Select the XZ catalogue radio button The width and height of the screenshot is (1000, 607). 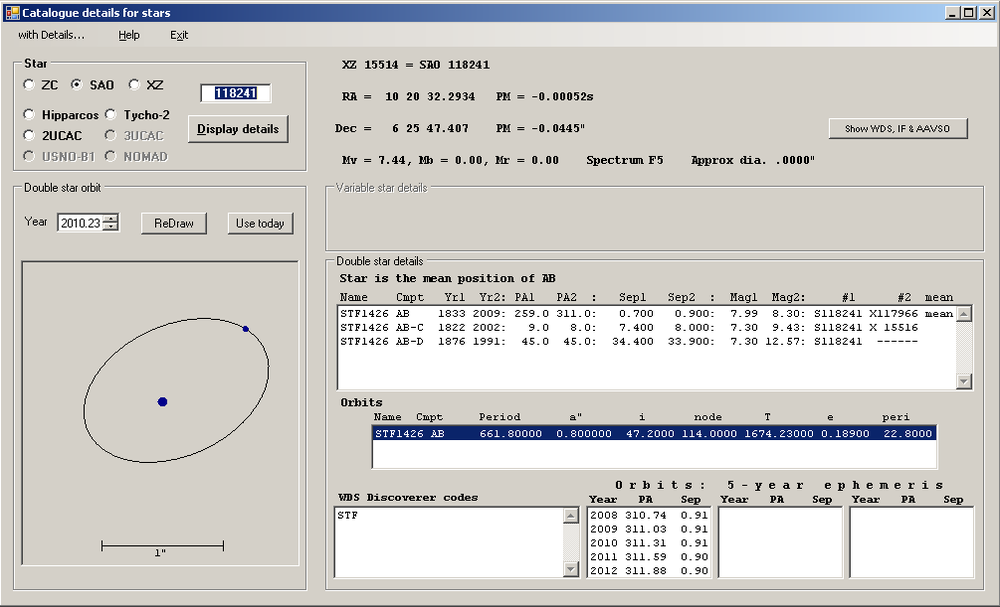pyautogui.click(x=134, y=85)
